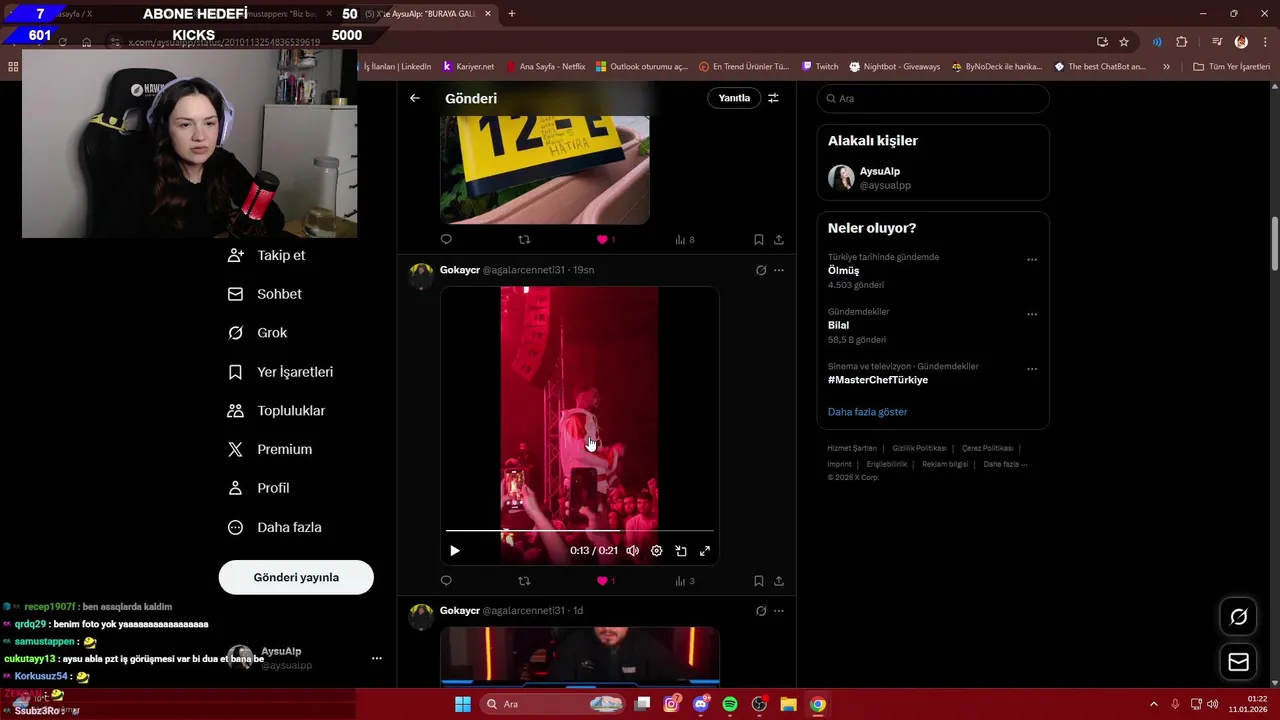Open Discord from the taskbar

coord(701,704)
